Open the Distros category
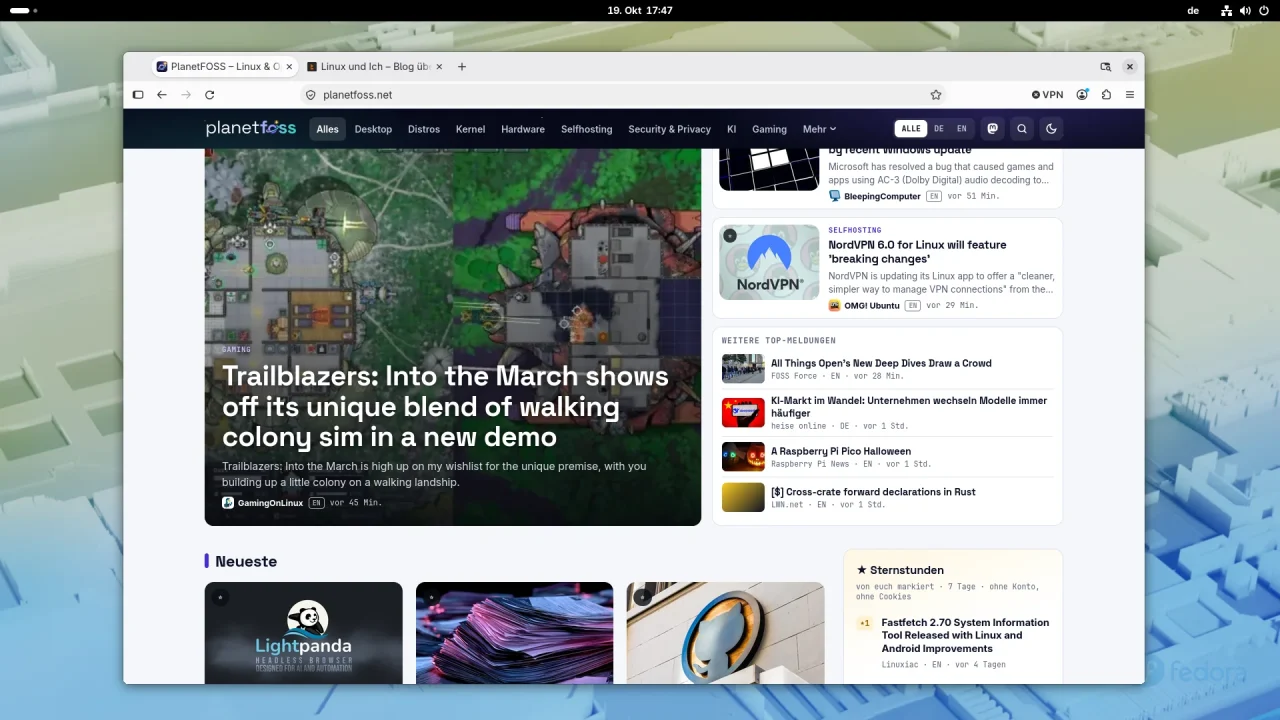 tap(424, 129)
